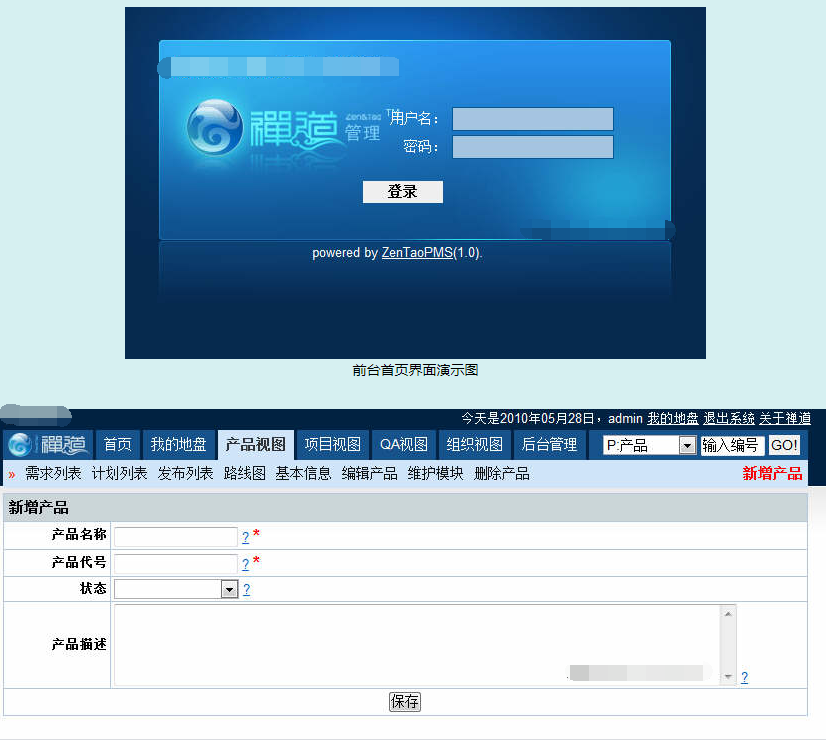
Task: Click inside the 产品描述 textarea
Action: [417, 645]
